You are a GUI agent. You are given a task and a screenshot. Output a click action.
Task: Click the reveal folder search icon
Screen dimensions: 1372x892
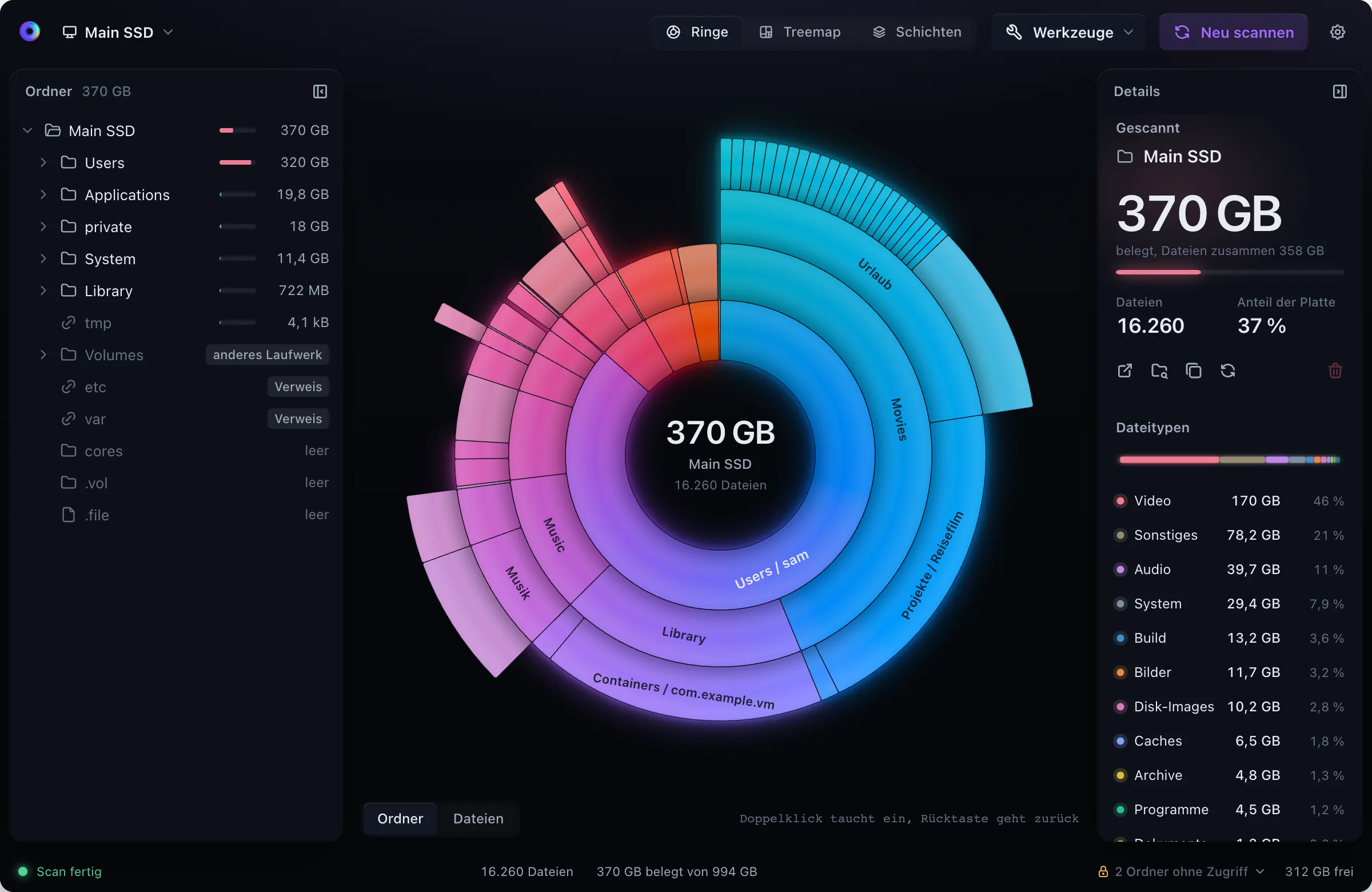coord(1159,370)
